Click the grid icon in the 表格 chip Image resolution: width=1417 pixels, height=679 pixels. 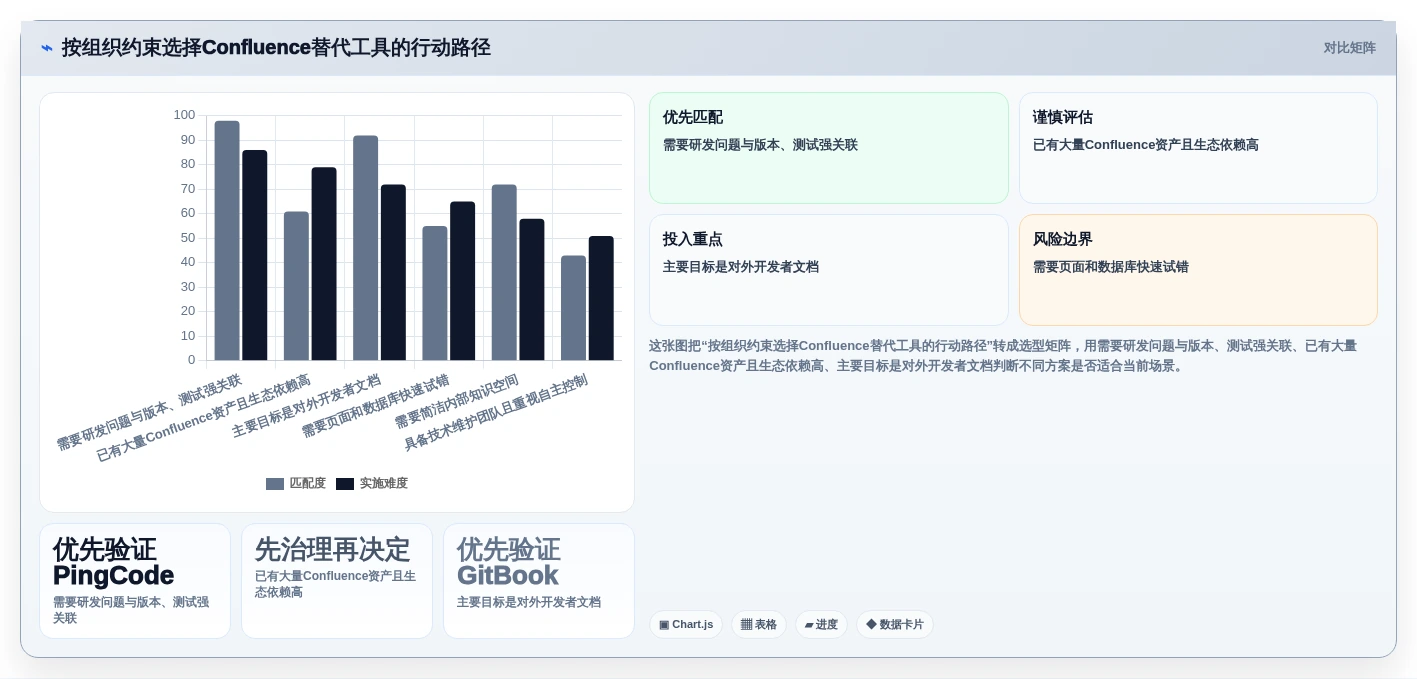tap(746, 625)
